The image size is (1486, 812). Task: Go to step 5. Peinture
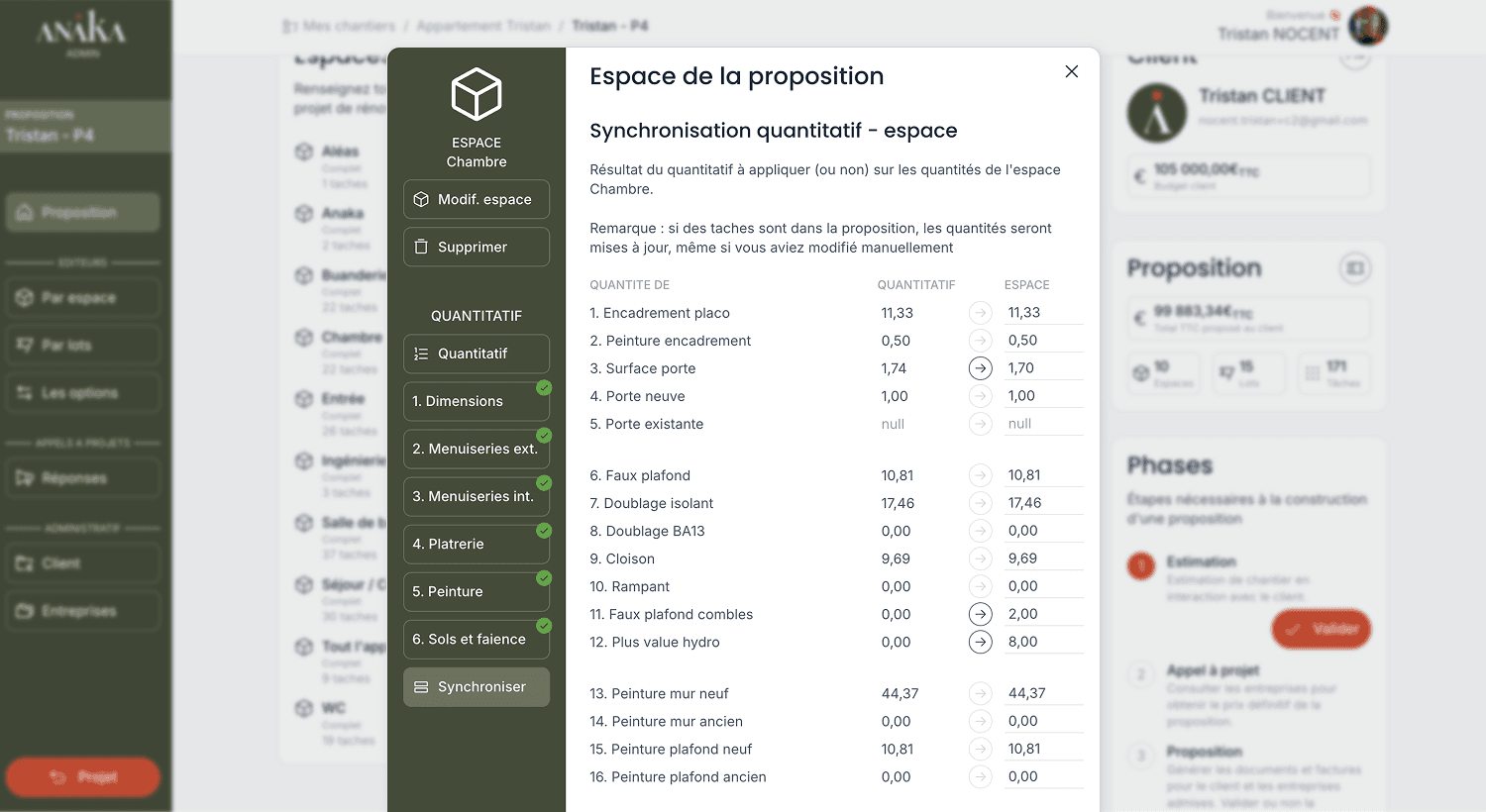(477, 591)
